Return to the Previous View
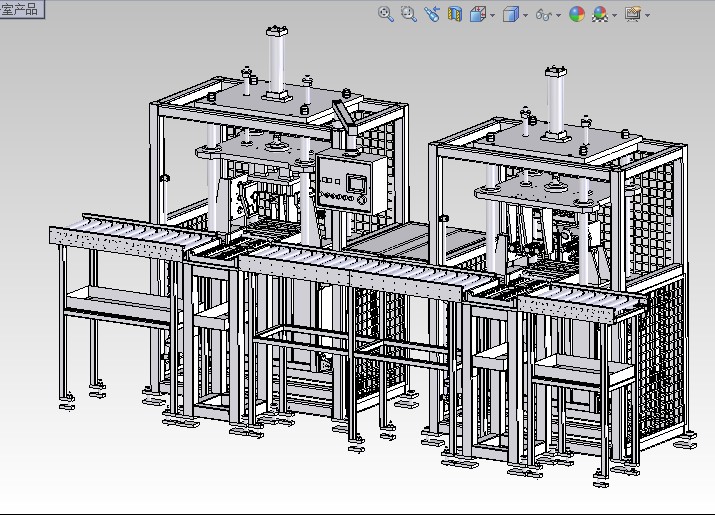 click(431, 14)
